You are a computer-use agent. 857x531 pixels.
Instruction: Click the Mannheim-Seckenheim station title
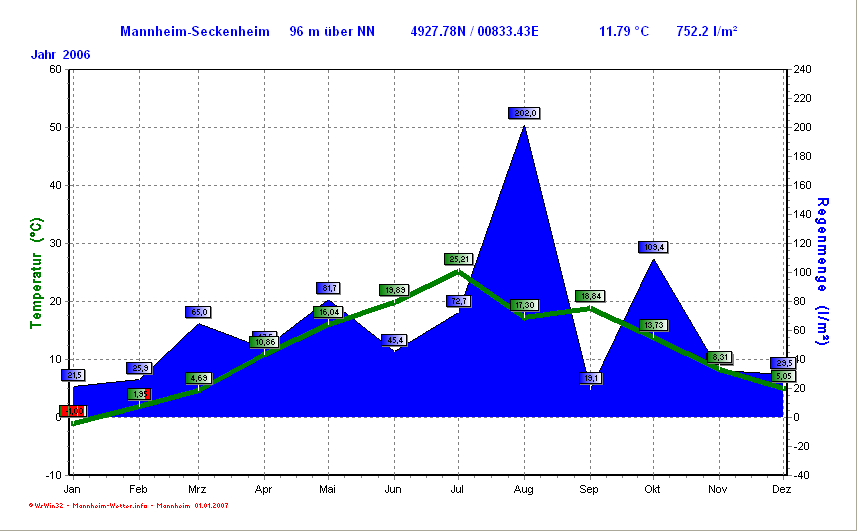click(x=194, y=32)
